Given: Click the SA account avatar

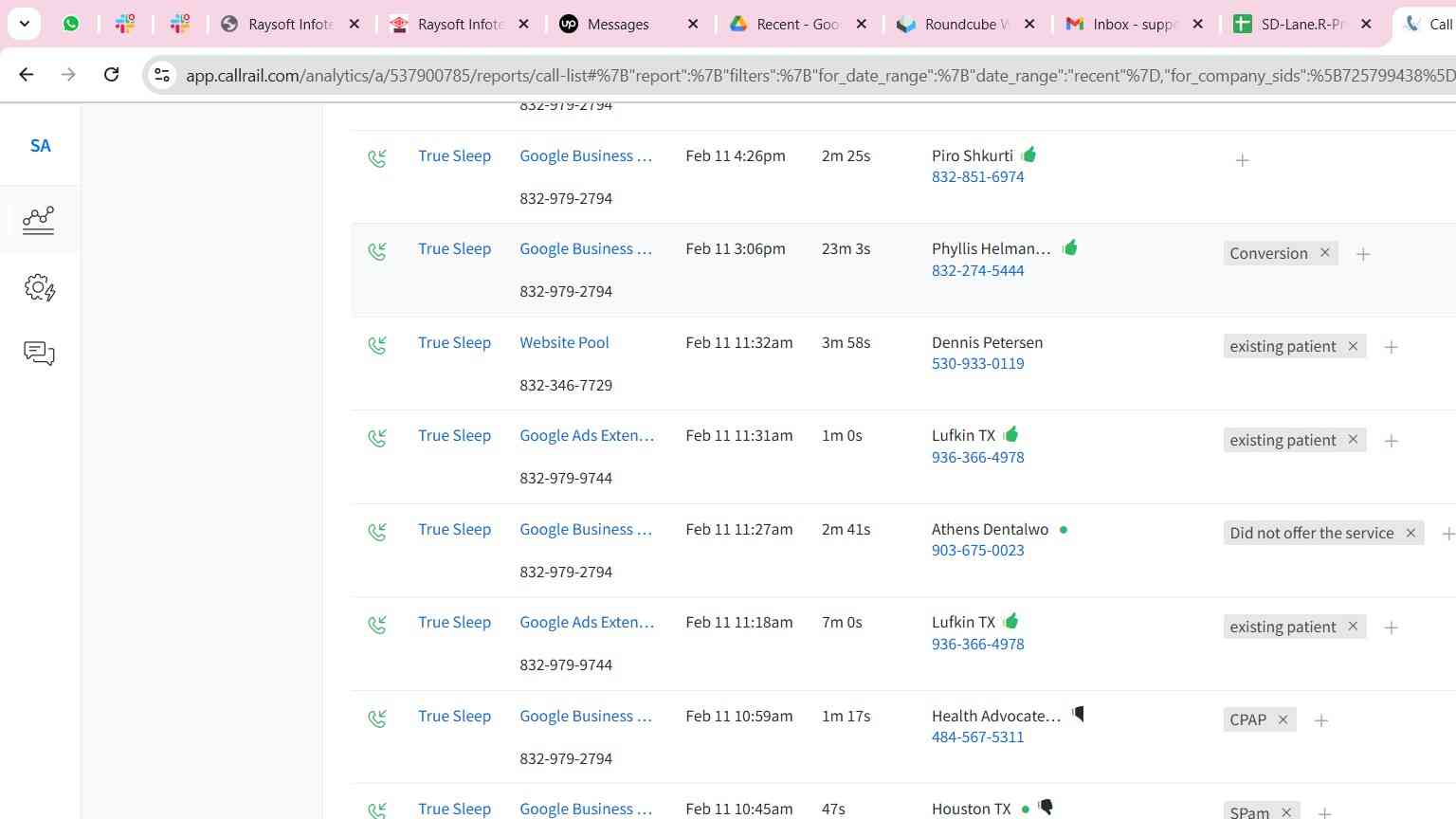Looking at the screenshot, I should 40,146.
